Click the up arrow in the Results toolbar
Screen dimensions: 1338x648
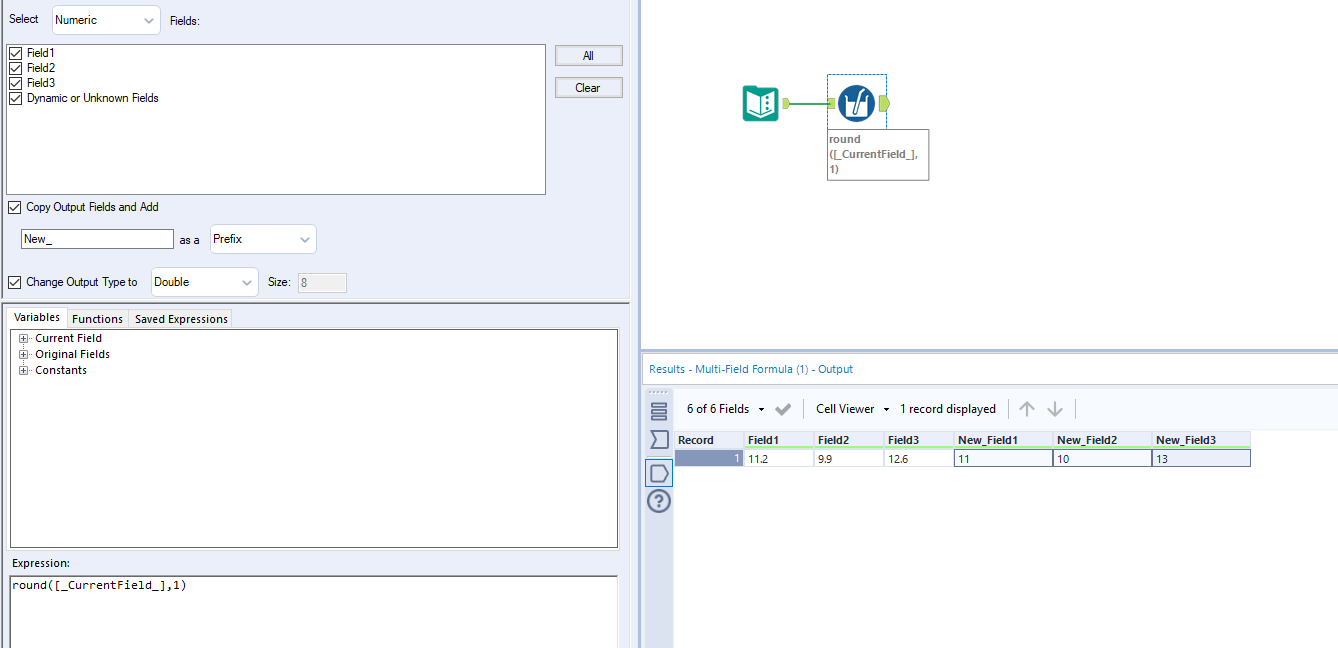[1026, 408]
